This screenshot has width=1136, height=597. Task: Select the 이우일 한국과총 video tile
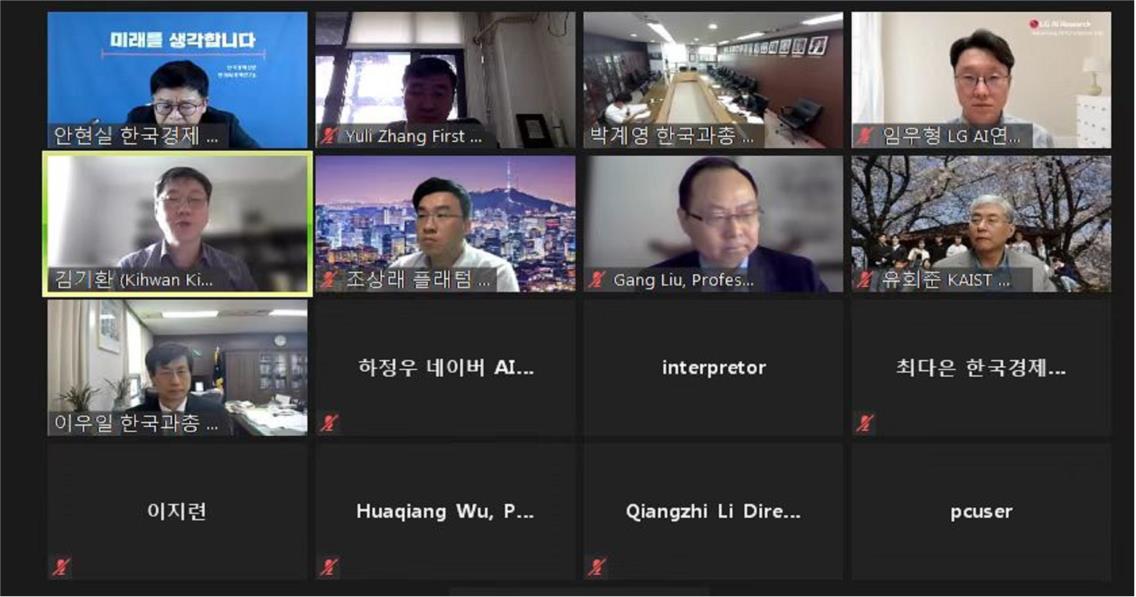(x=178, y=368)
